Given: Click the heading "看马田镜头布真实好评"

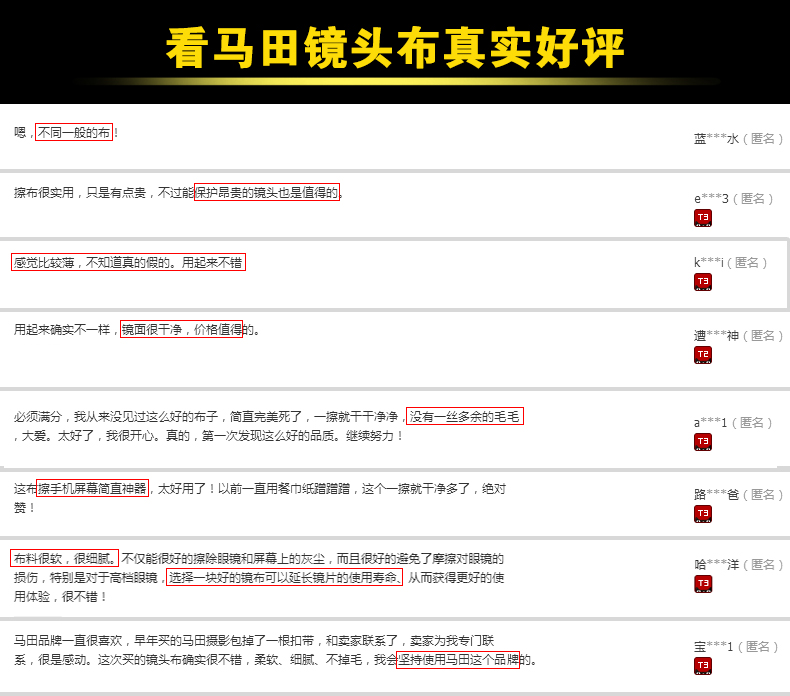Looking at the screenshot, I should pos(395,48).
